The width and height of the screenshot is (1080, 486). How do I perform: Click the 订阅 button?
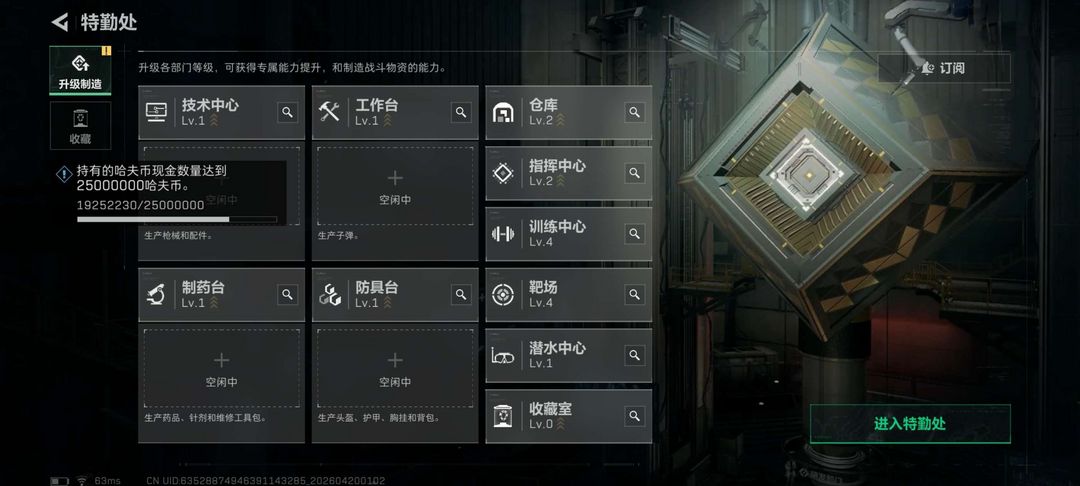(944, 68)
